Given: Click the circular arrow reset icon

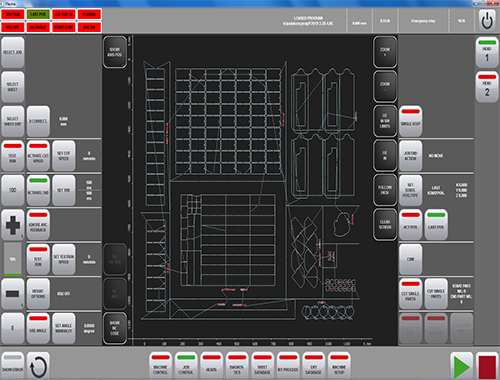Looking at the screenshot, I should [x=38, y=366].
